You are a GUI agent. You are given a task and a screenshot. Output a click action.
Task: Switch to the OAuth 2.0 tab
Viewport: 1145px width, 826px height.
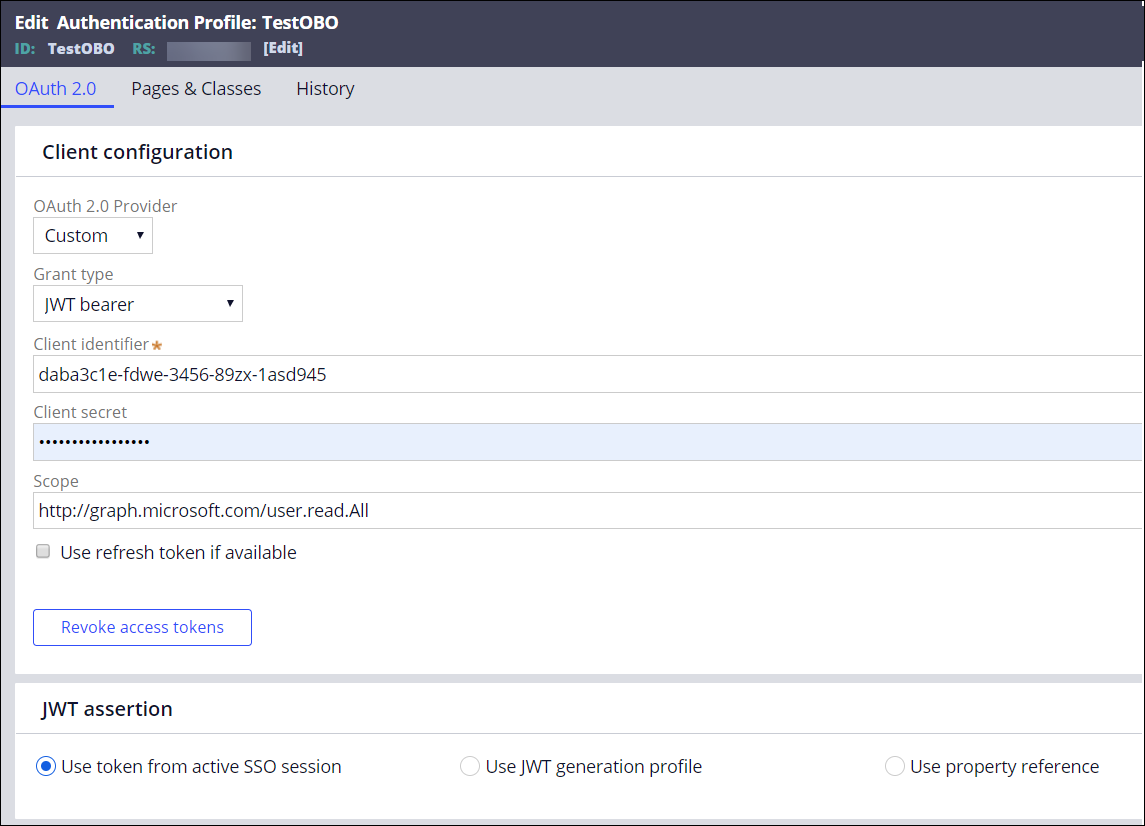56,89
